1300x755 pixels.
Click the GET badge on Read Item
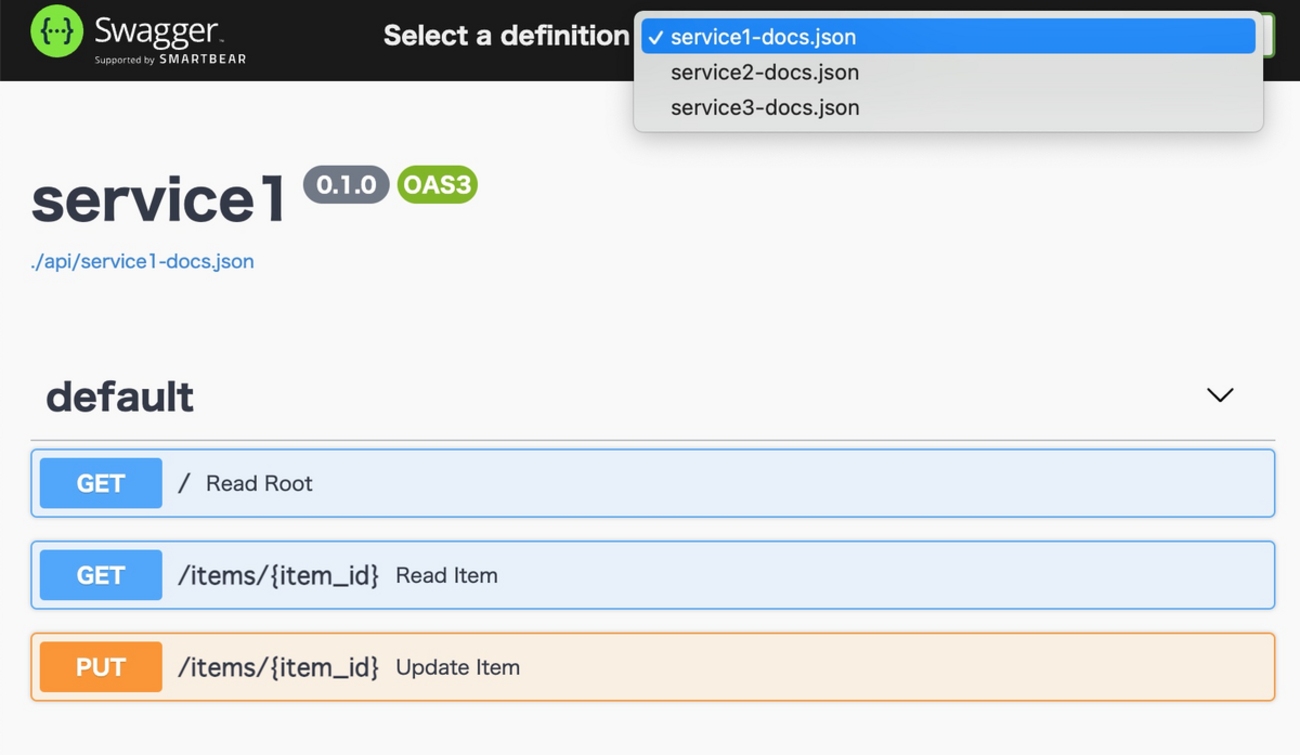(x=101, y=575)
